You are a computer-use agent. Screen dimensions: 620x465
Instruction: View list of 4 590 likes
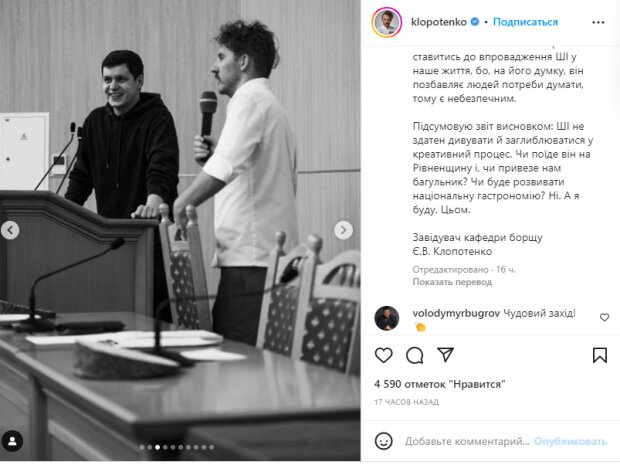point(439,384)
